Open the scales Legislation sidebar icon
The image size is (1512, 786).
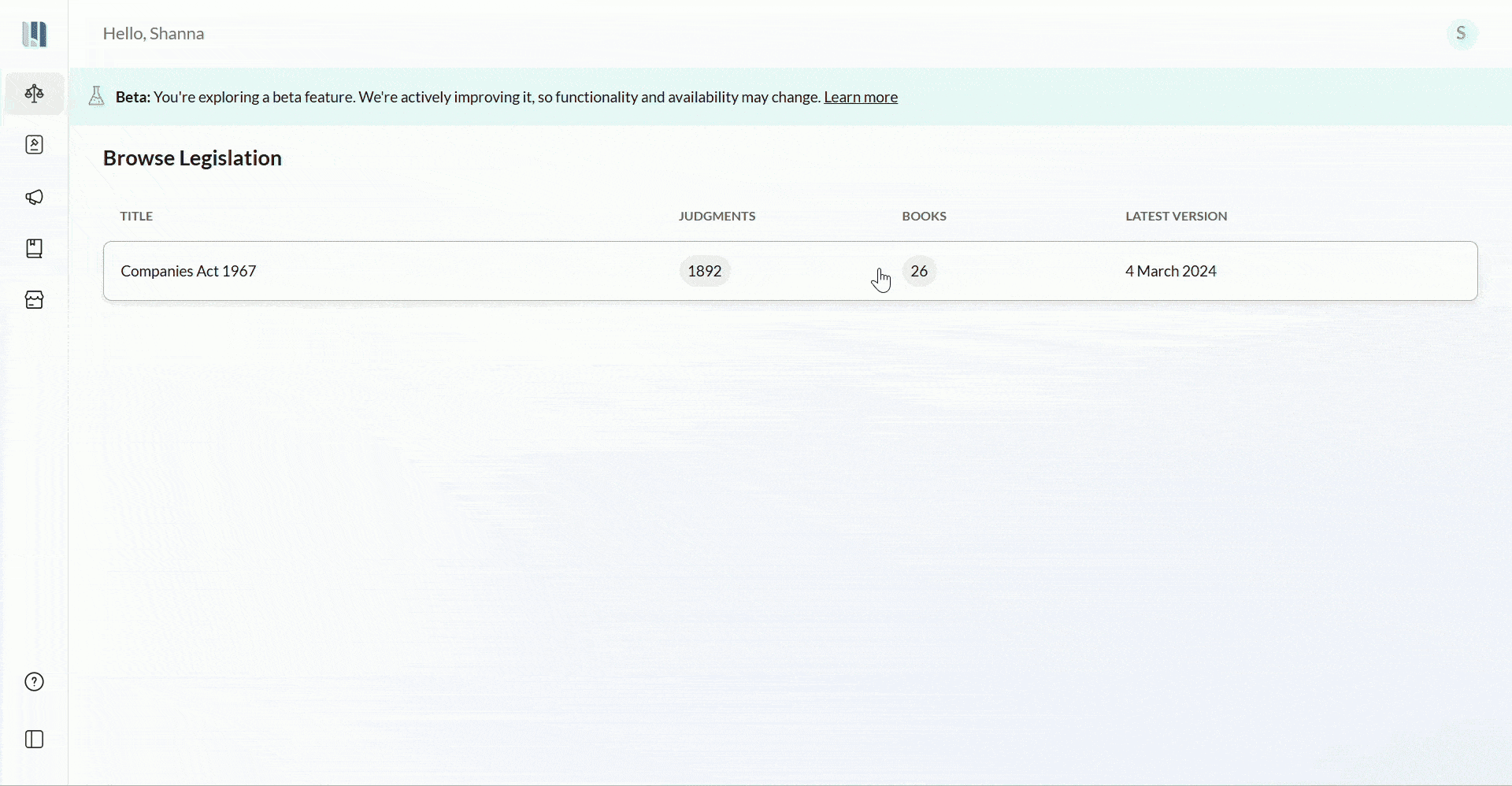coord(35,95)
